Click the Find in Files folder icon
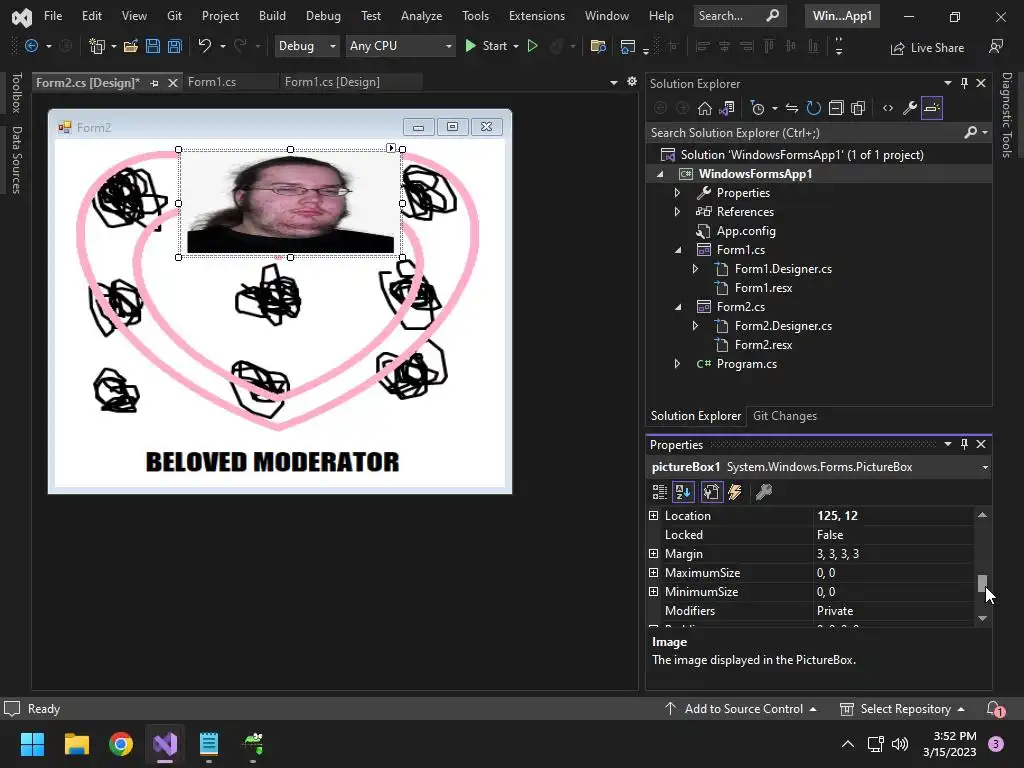 [x=598, y=46]
